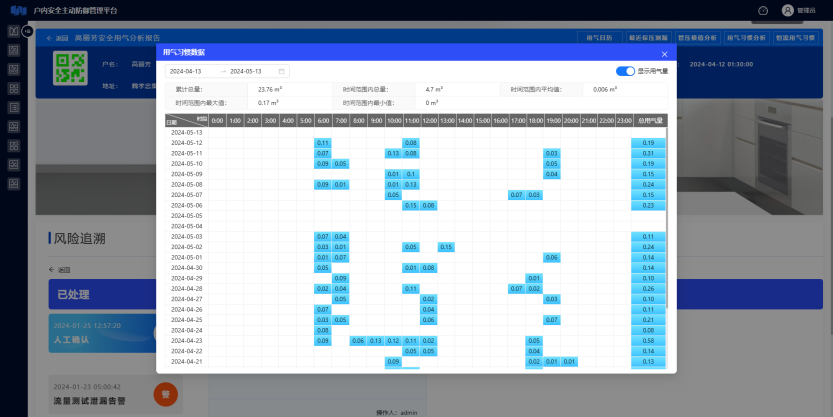833x417 pixels.
Task: Select the 2024-05-12 date row label
Action: (186, 143)
